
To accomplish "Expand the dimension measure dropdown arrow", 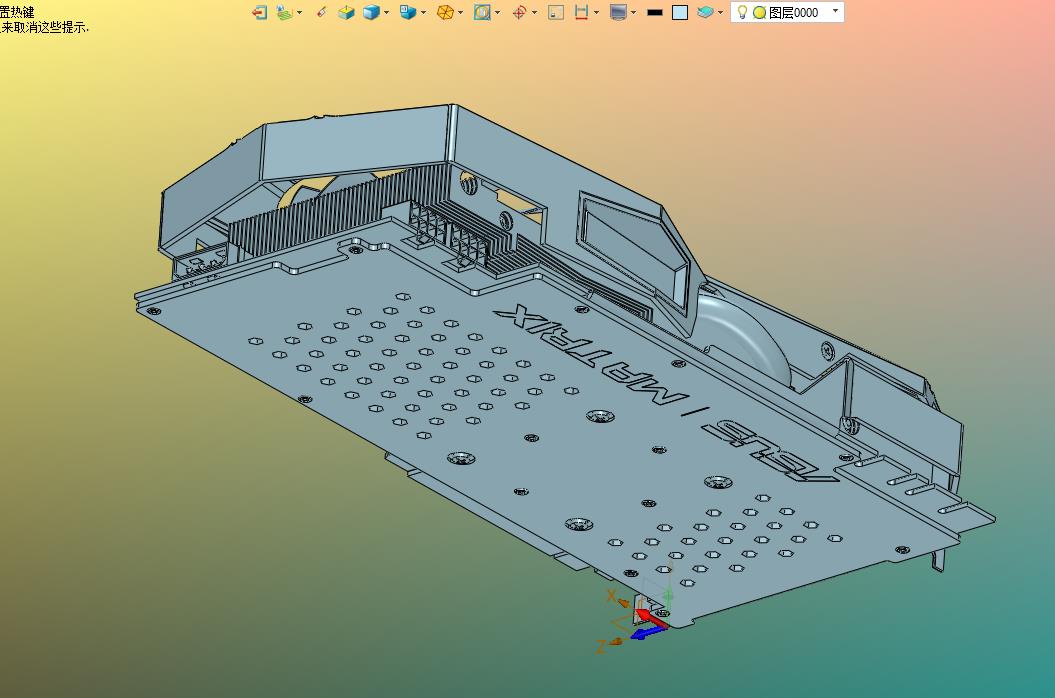I will pyautogui.click(x=596, y=12).
